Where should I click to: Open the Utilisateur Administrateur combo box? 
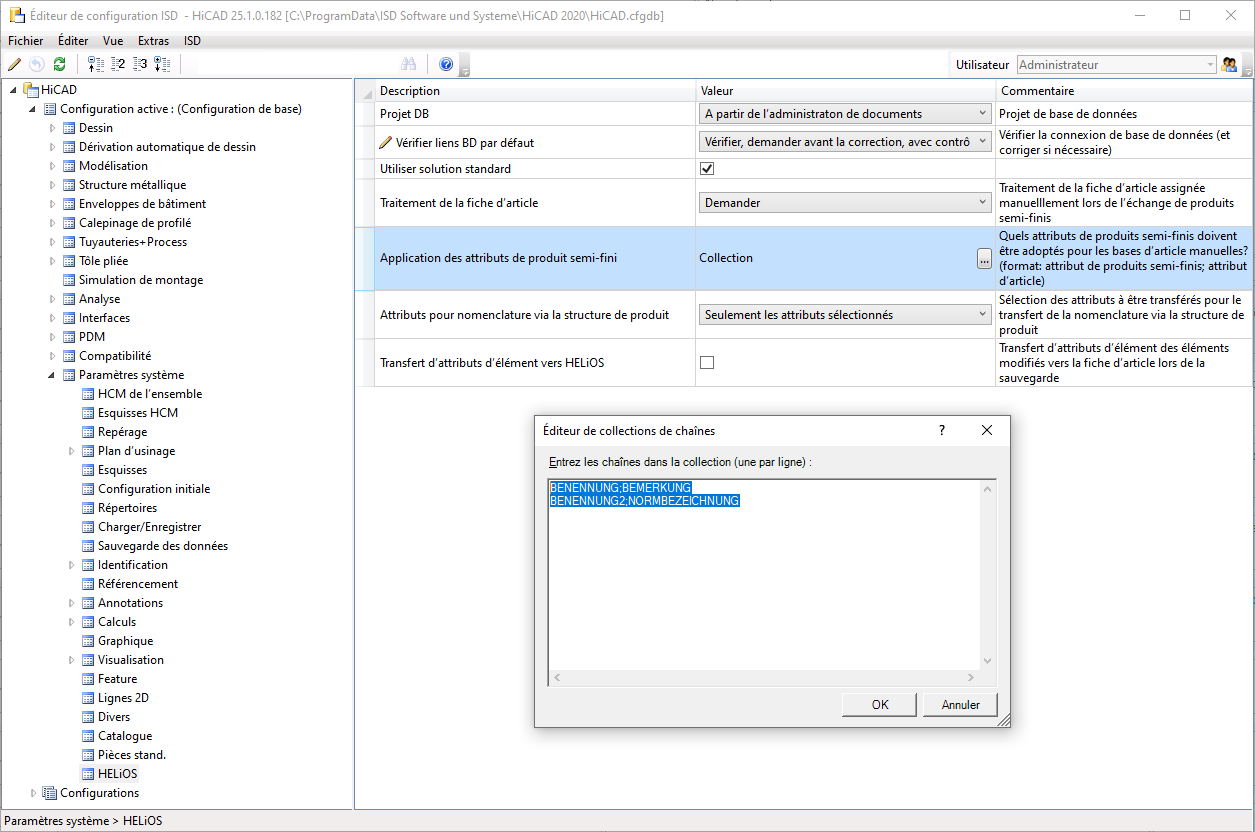tap(1117, 64)
